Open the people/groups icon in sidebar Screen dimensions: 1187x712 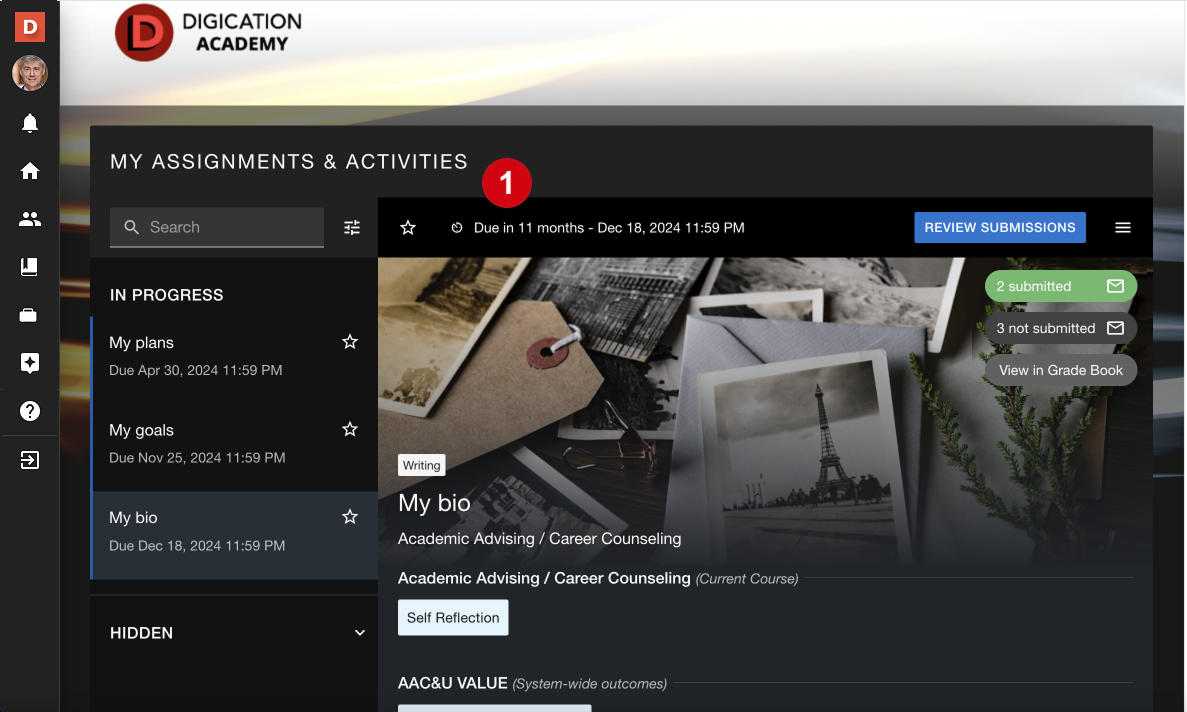(x=30, y=219)
